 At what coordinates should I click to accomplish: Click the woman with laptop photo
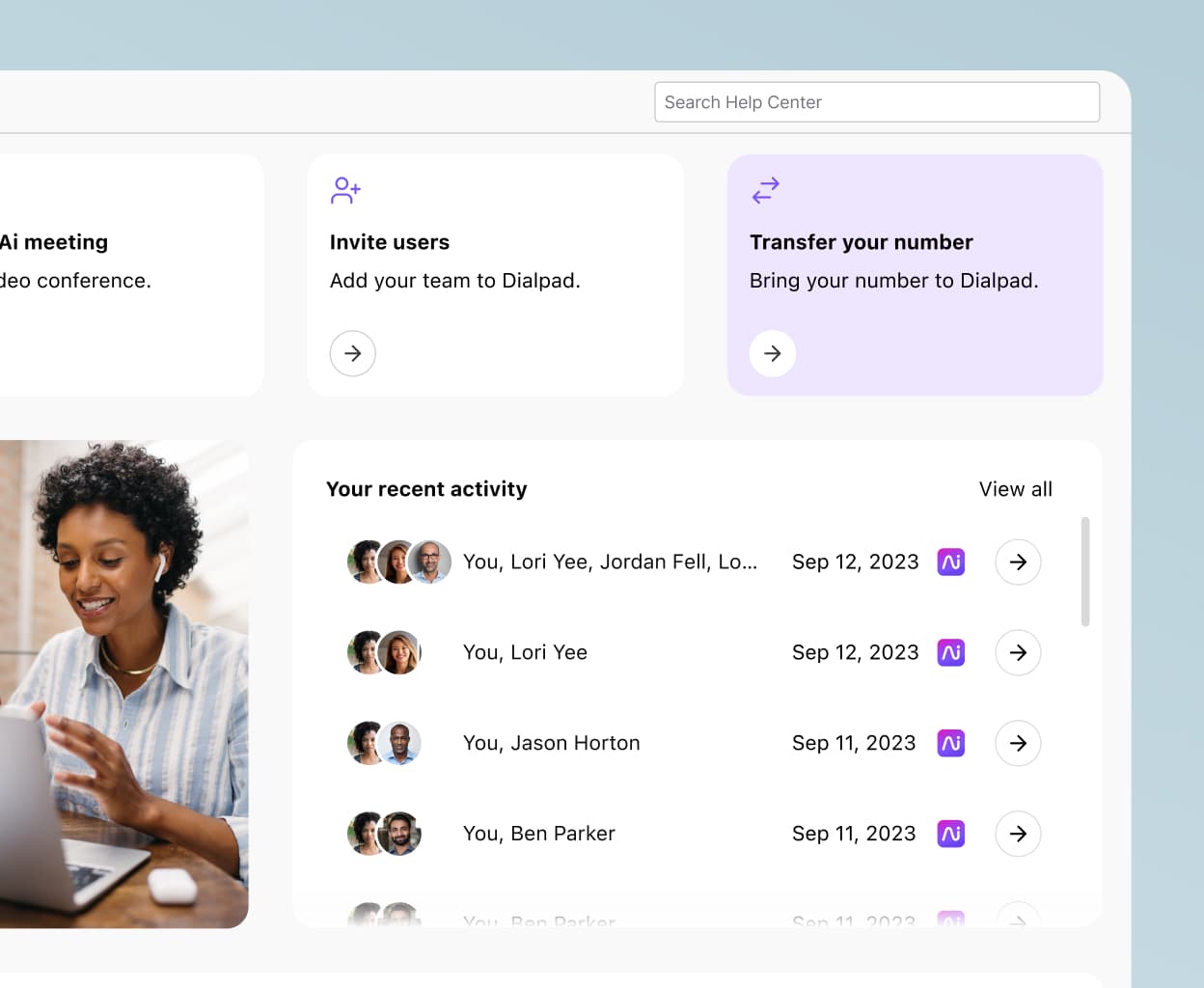(123, 683)
